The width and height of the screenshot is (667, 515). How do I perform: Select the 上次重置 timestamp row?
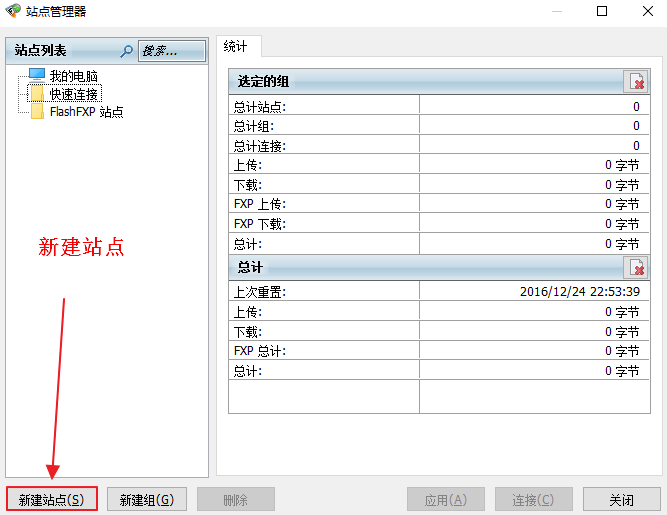434,292
